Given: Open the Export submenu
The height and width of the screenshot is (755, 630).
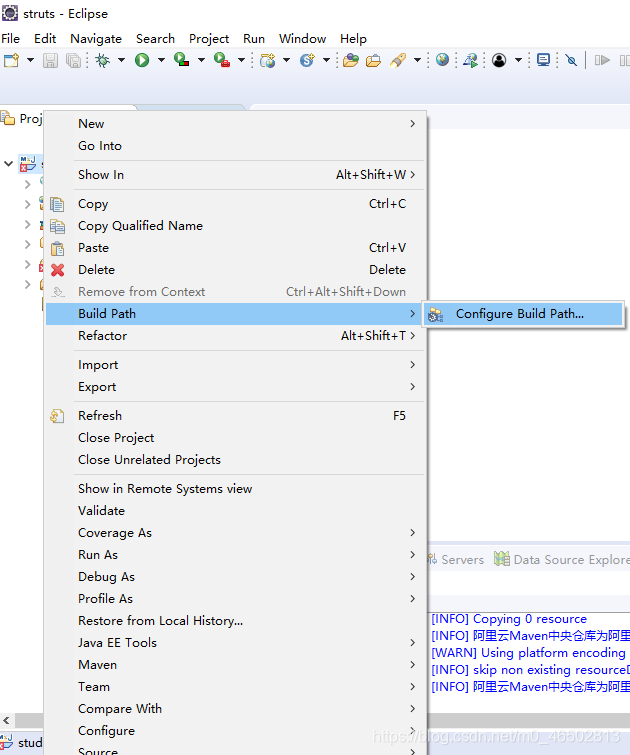Looking at the screenshot, I should point(235,387).
